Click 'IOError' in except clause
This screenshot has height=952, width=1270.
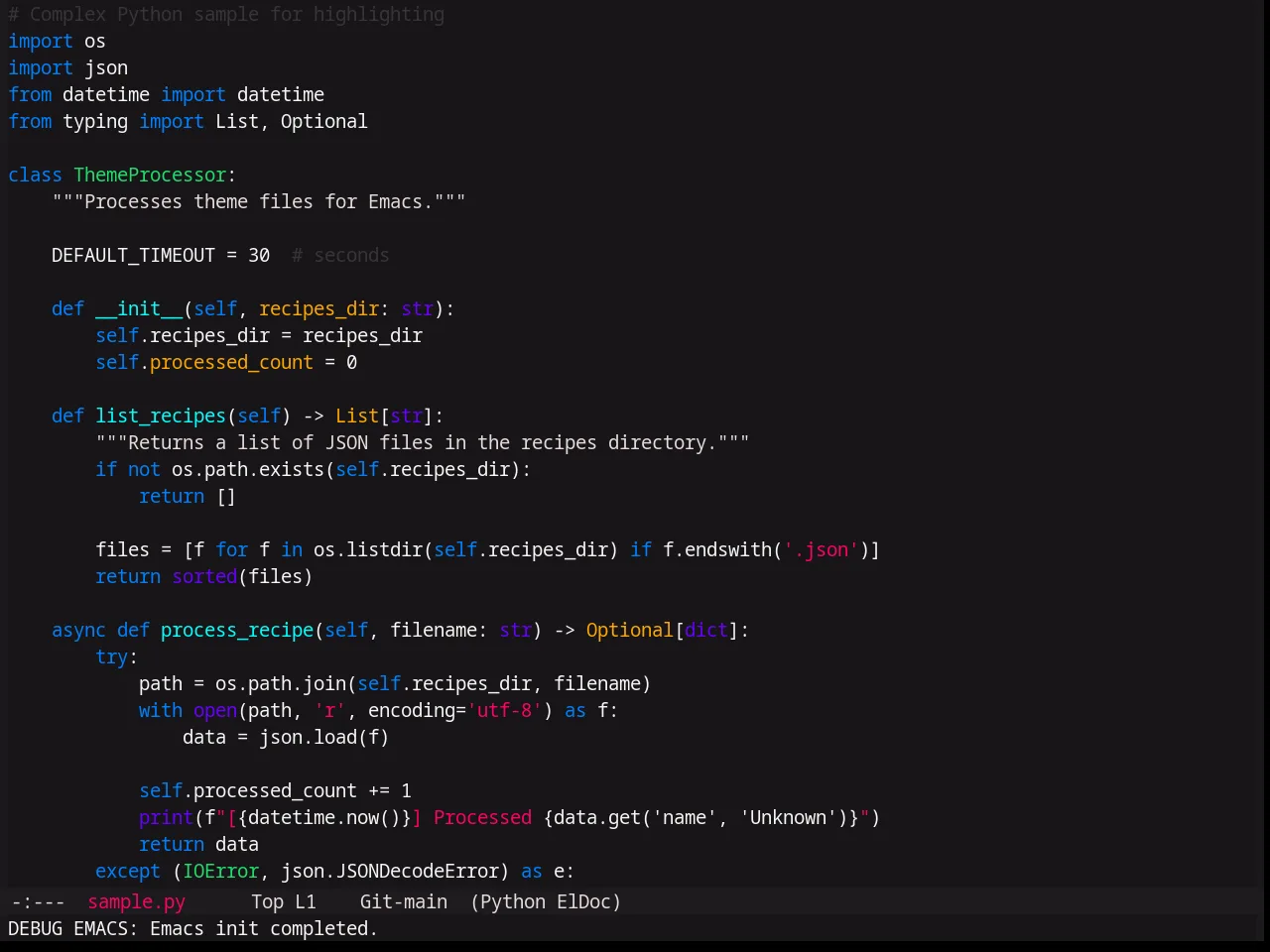(x=221, y=871)
